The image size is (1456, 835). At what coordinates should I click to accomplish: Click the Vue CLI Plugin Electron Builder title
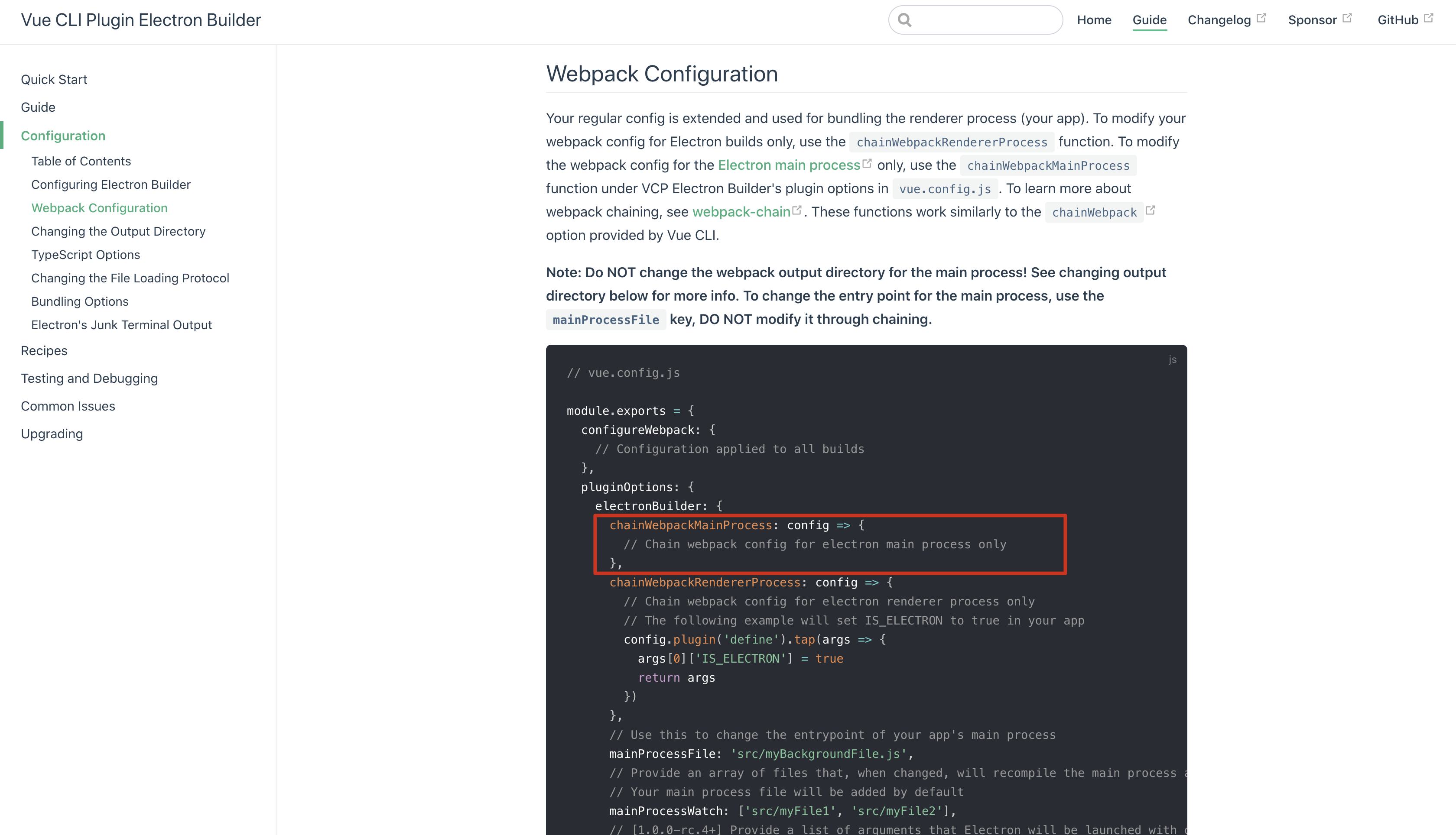coord(140,20)
